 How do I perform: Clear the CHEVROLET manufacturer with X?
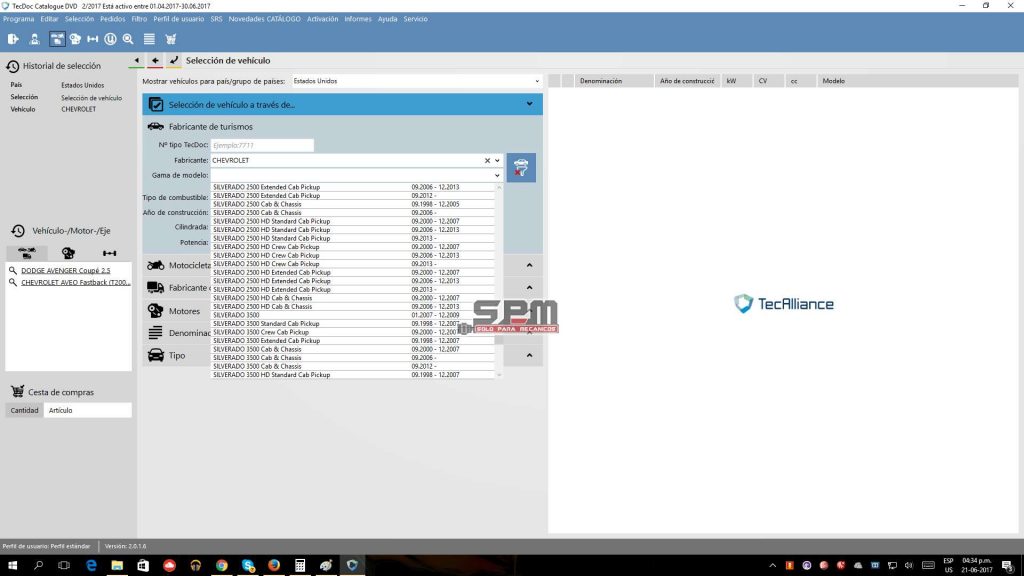click(487, 161)
